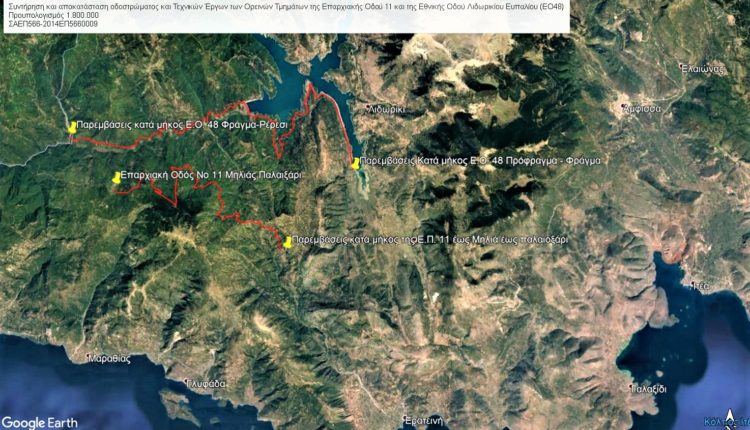Click the Ιτέα place label

pyautogui.click(x=700, y=286)
